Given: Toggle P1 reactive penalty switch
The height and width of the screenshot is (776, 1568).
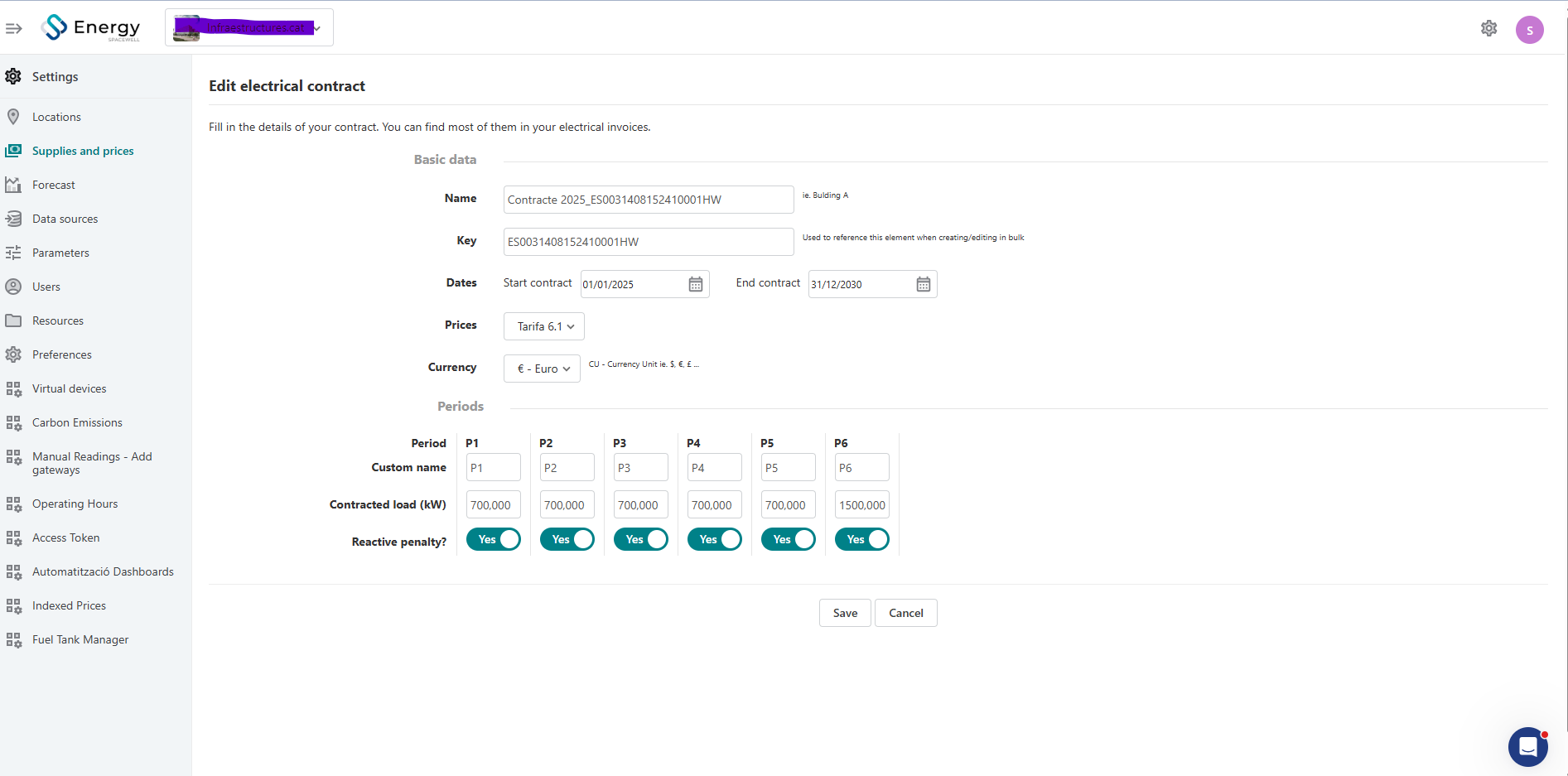Looking at the screenshot, I should [x=494, y=539].
